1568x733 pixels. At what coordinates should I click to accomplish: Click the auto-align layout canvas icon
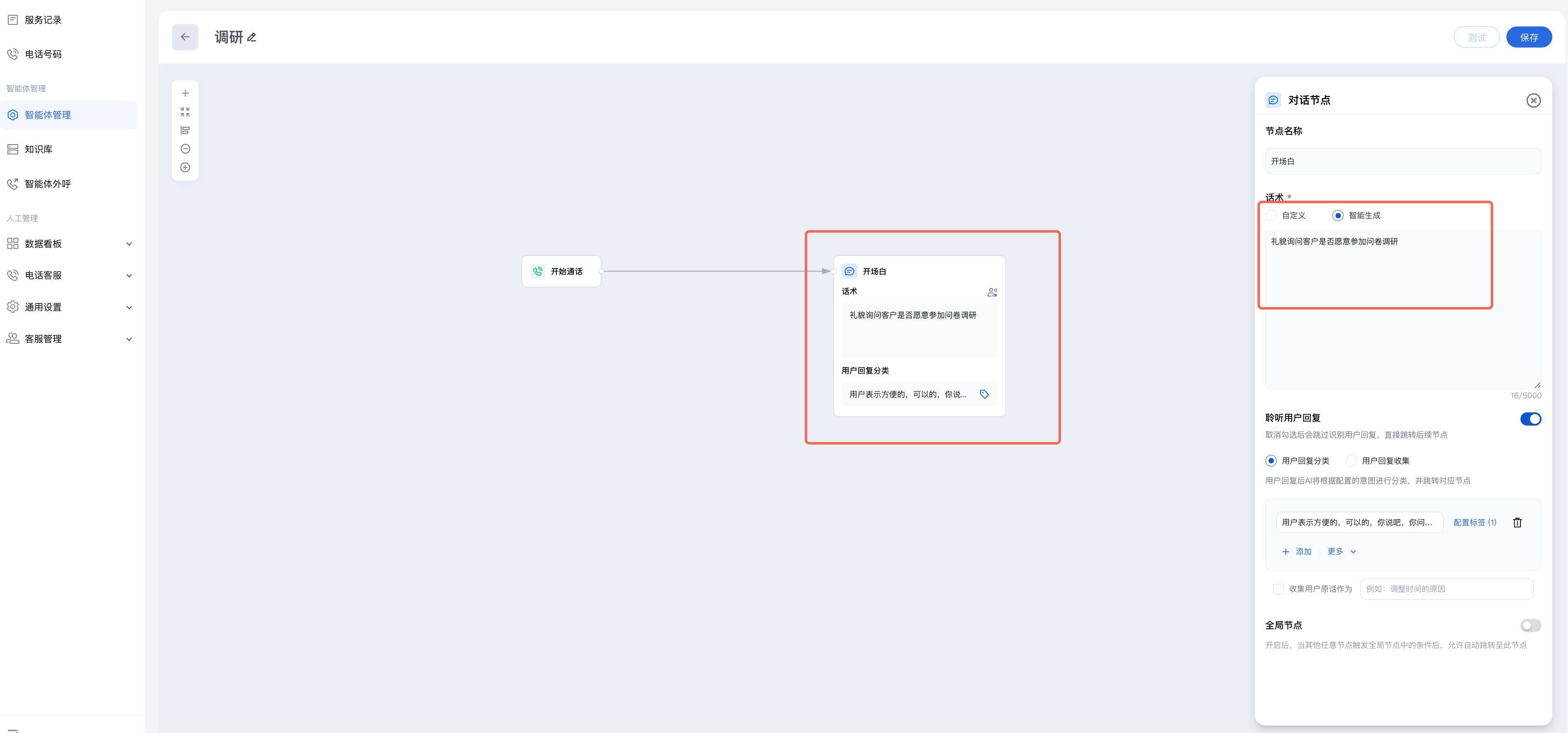[185, 130]
